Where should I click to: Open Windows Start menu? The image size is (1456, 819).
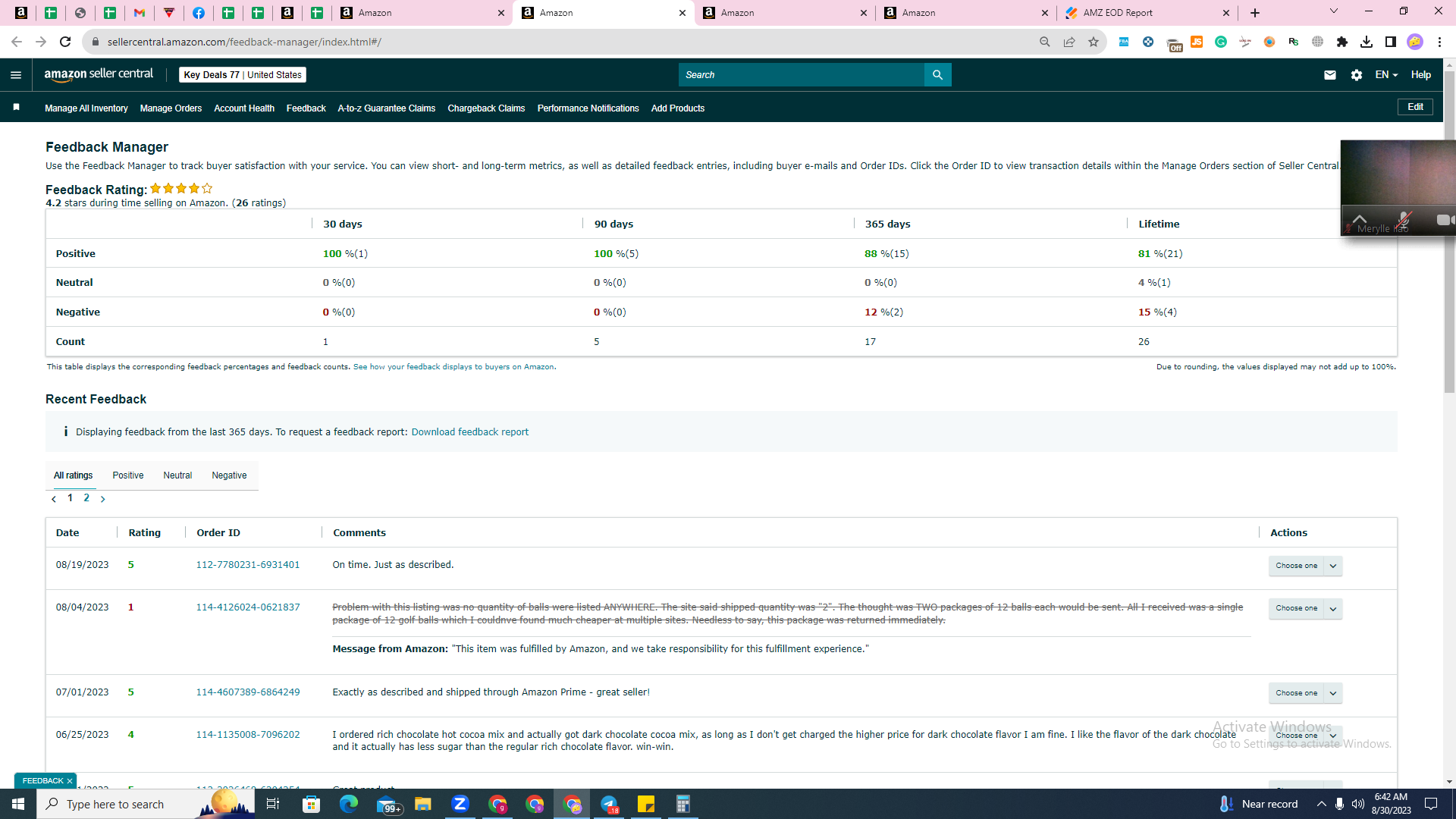point(18,804)
